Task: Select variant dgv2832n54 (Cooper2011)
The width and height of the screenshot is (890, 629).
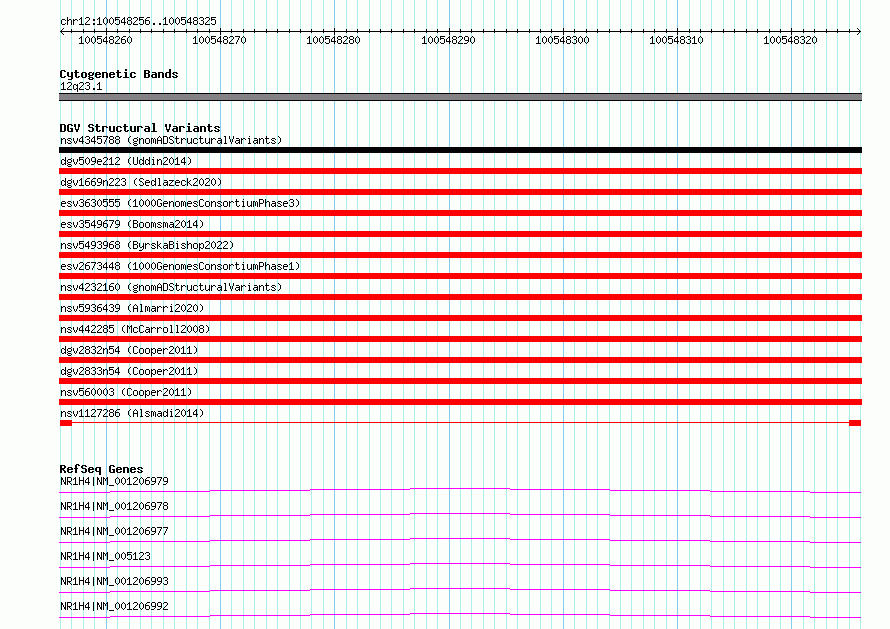Action: point(129,350)
